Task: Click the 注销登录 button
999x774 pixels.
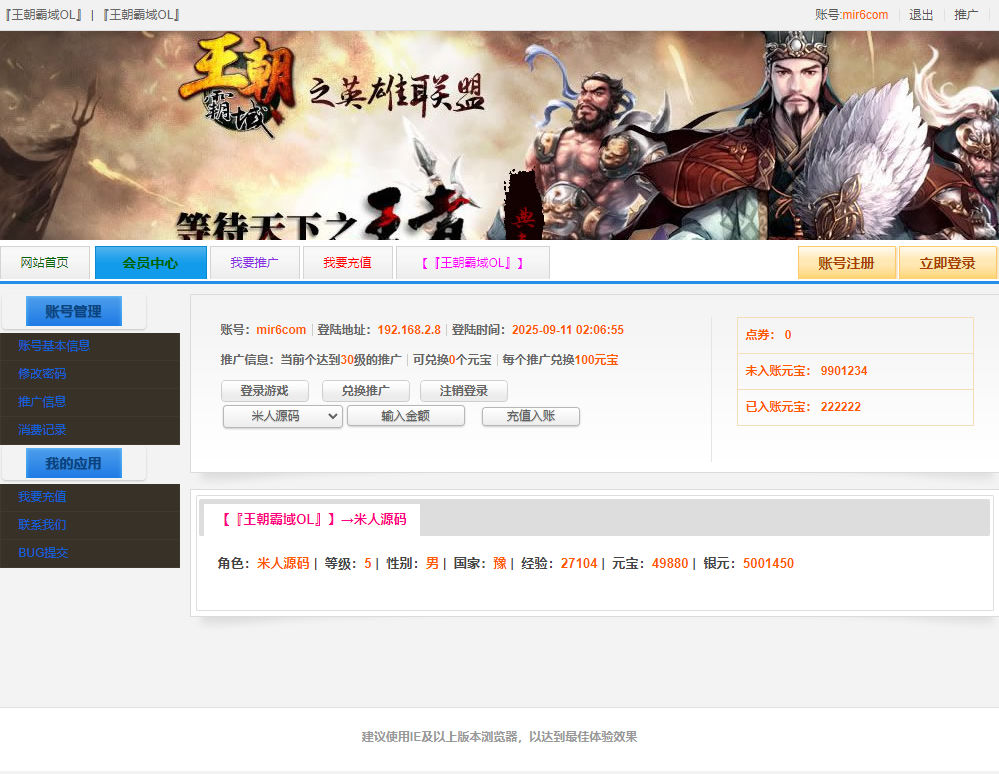Action: coord(464,391)
